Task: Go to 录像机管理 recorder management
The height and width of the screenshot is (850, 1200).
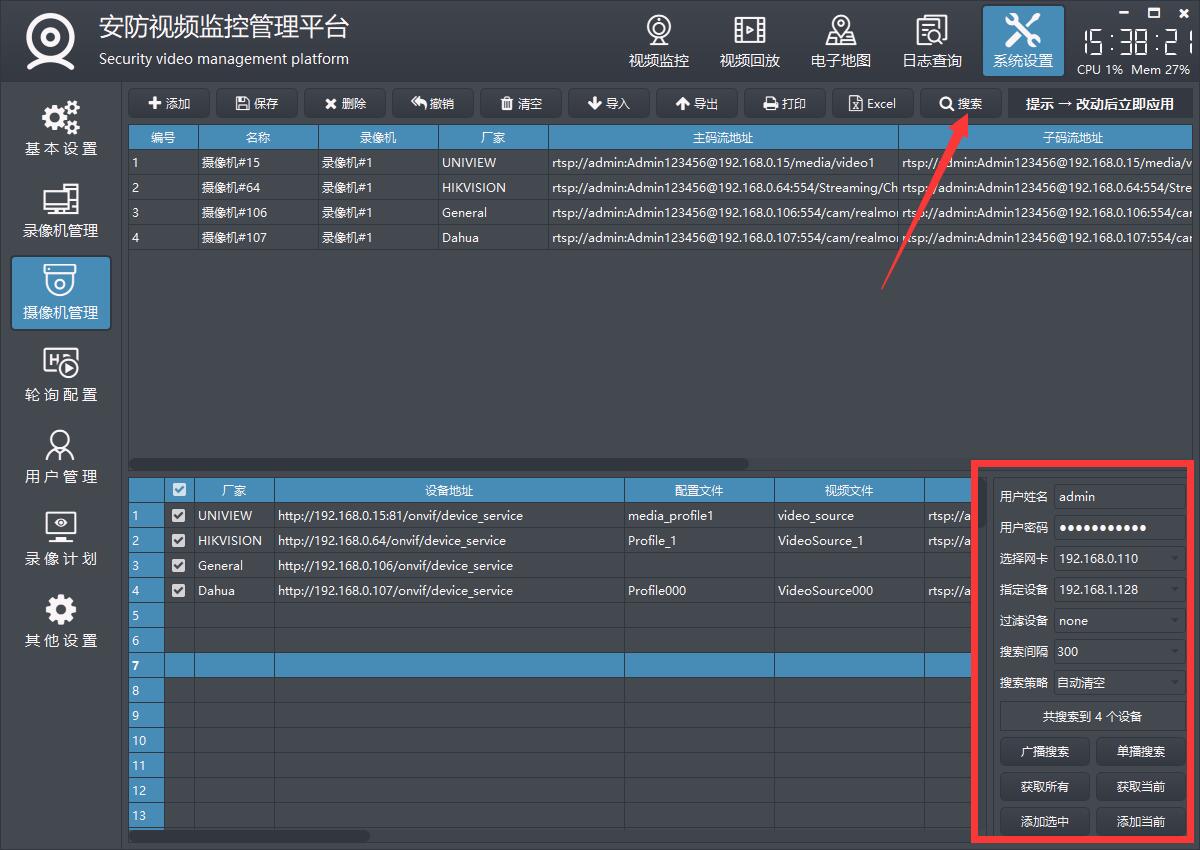Action: [61, 211]
